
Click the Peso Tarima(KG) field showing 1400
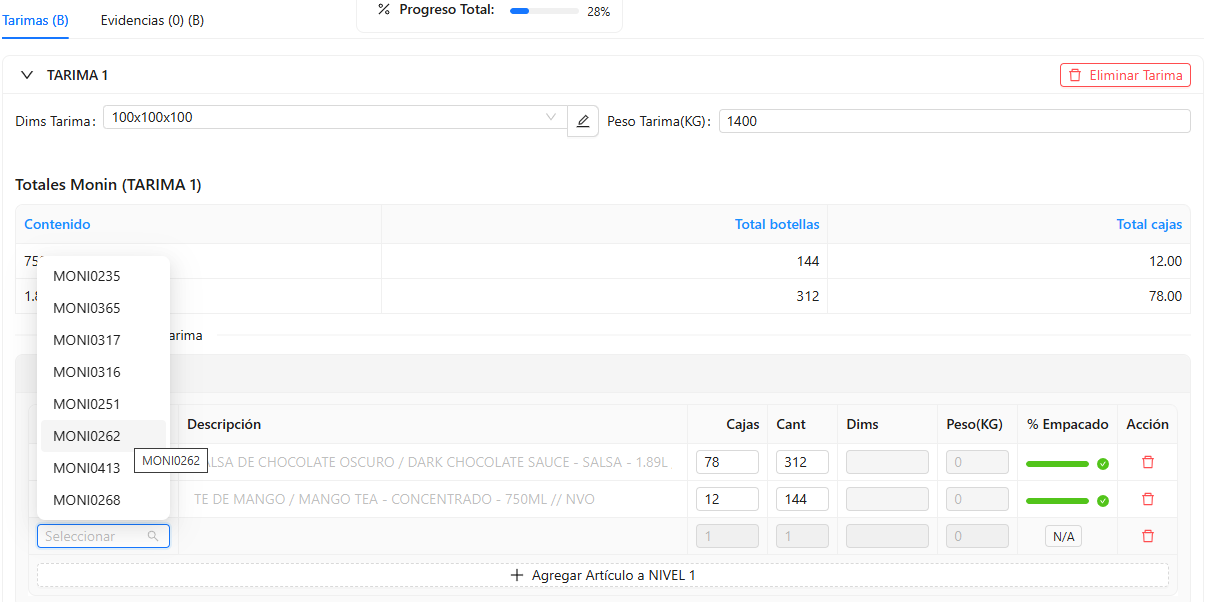tap(954, 121)
